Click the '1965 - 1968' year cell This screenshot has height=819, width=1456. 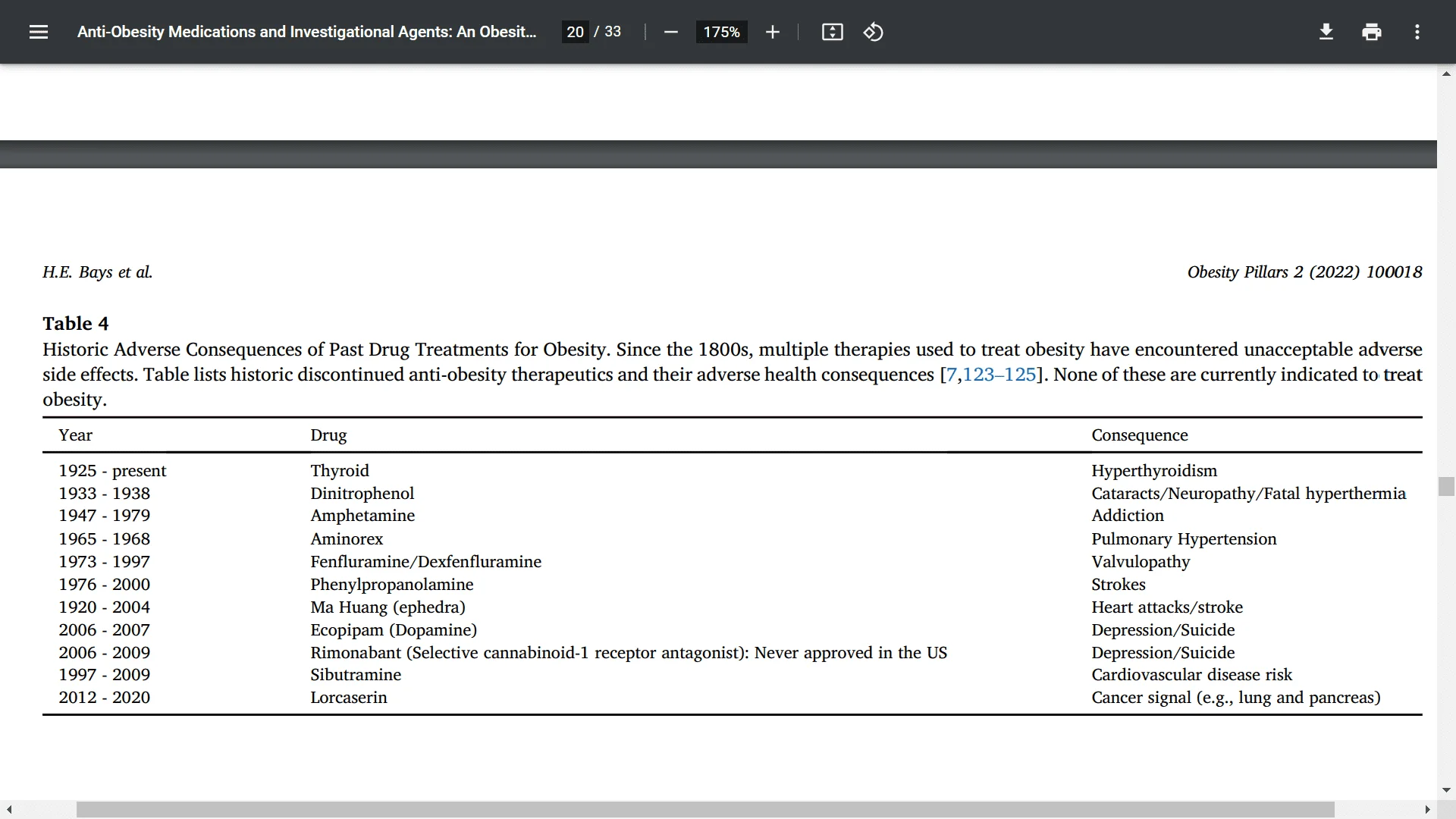click(104, 539)
